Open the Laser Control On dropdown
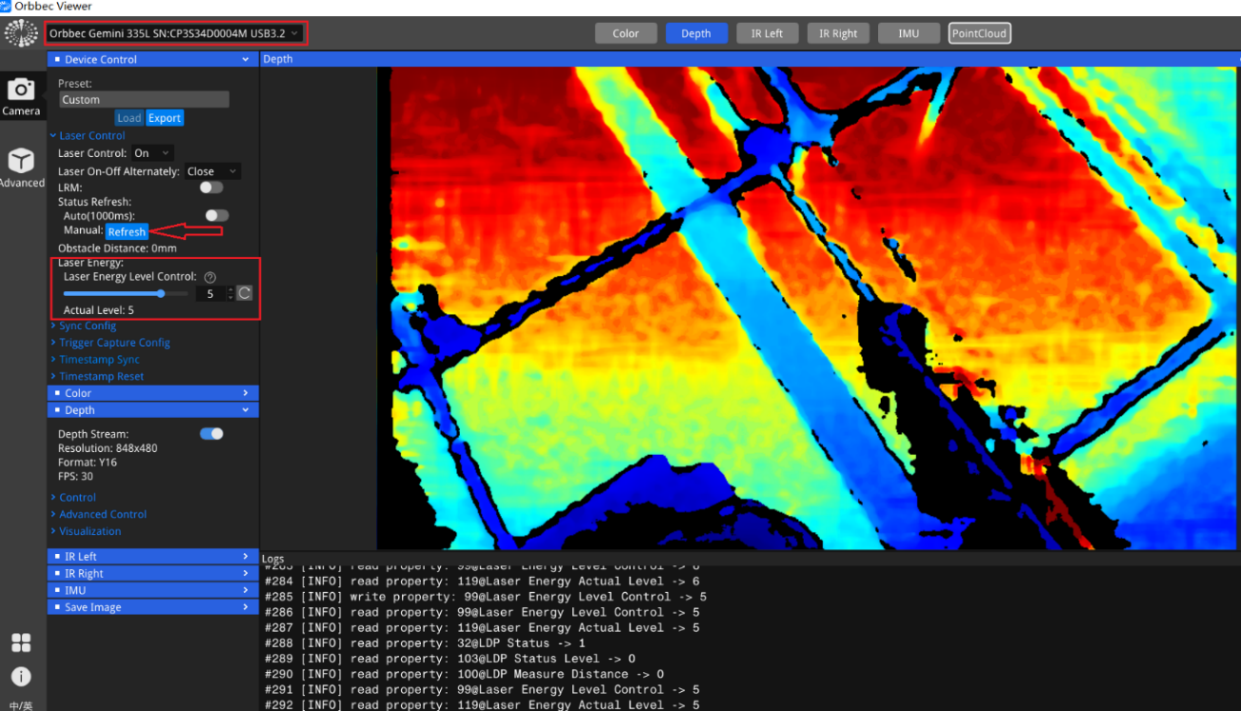The height and width of the screenshot is (711, 1241). 152,153
